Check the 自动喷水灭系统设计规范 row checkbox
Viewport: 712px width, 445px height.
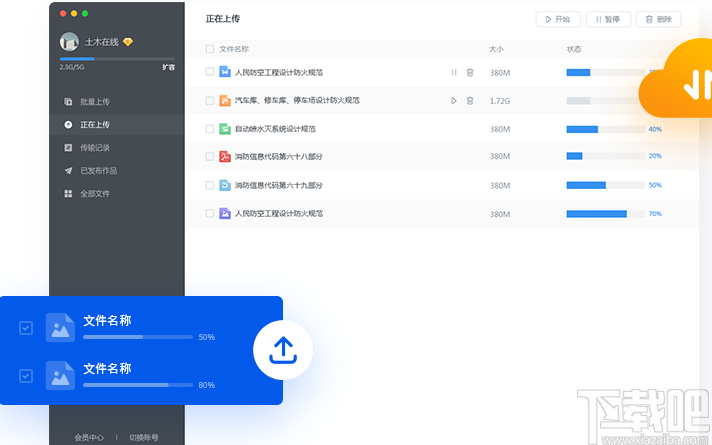[x=210, y=129]
